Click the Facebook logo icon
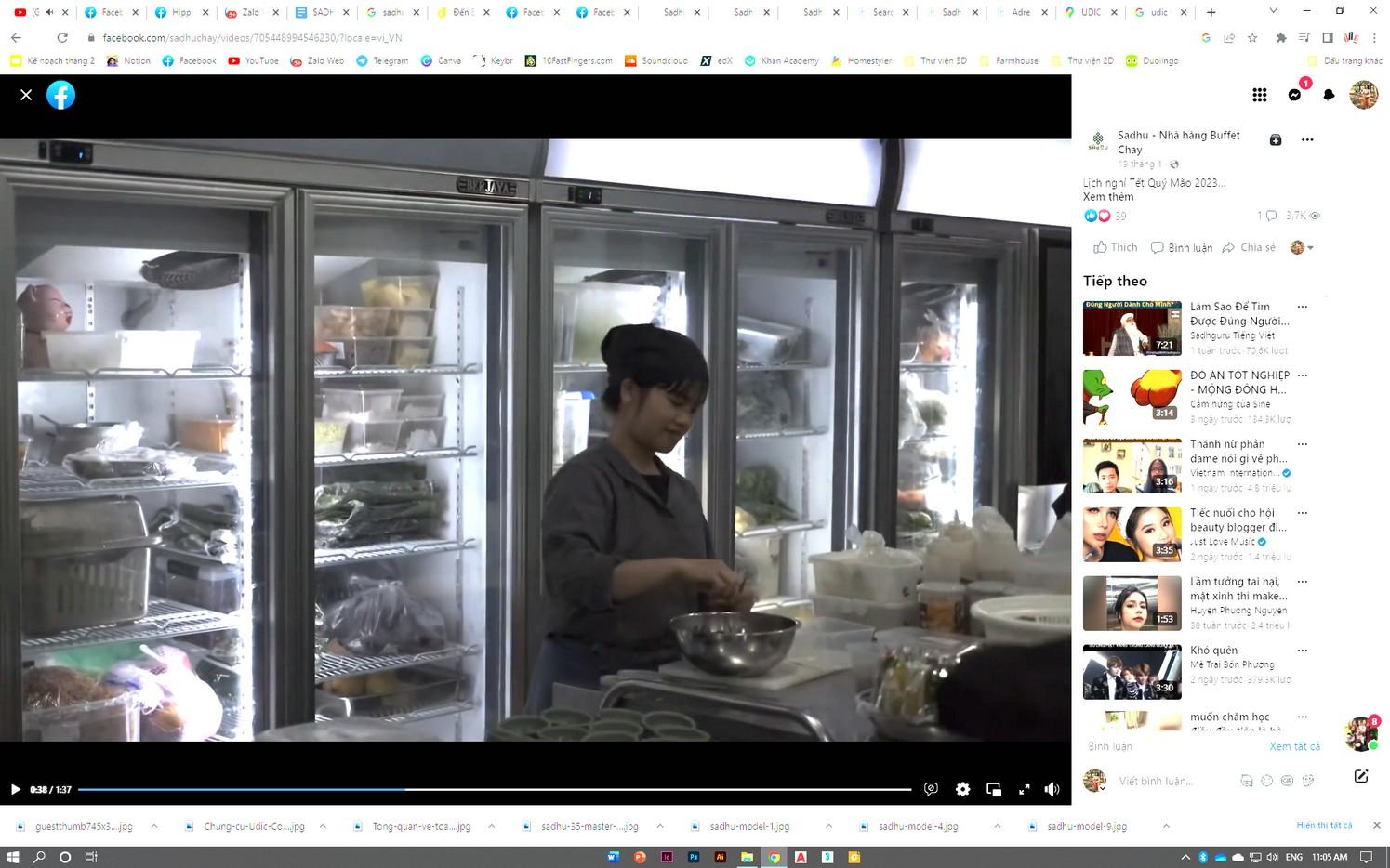1390x868 pixels. [60, 95]
